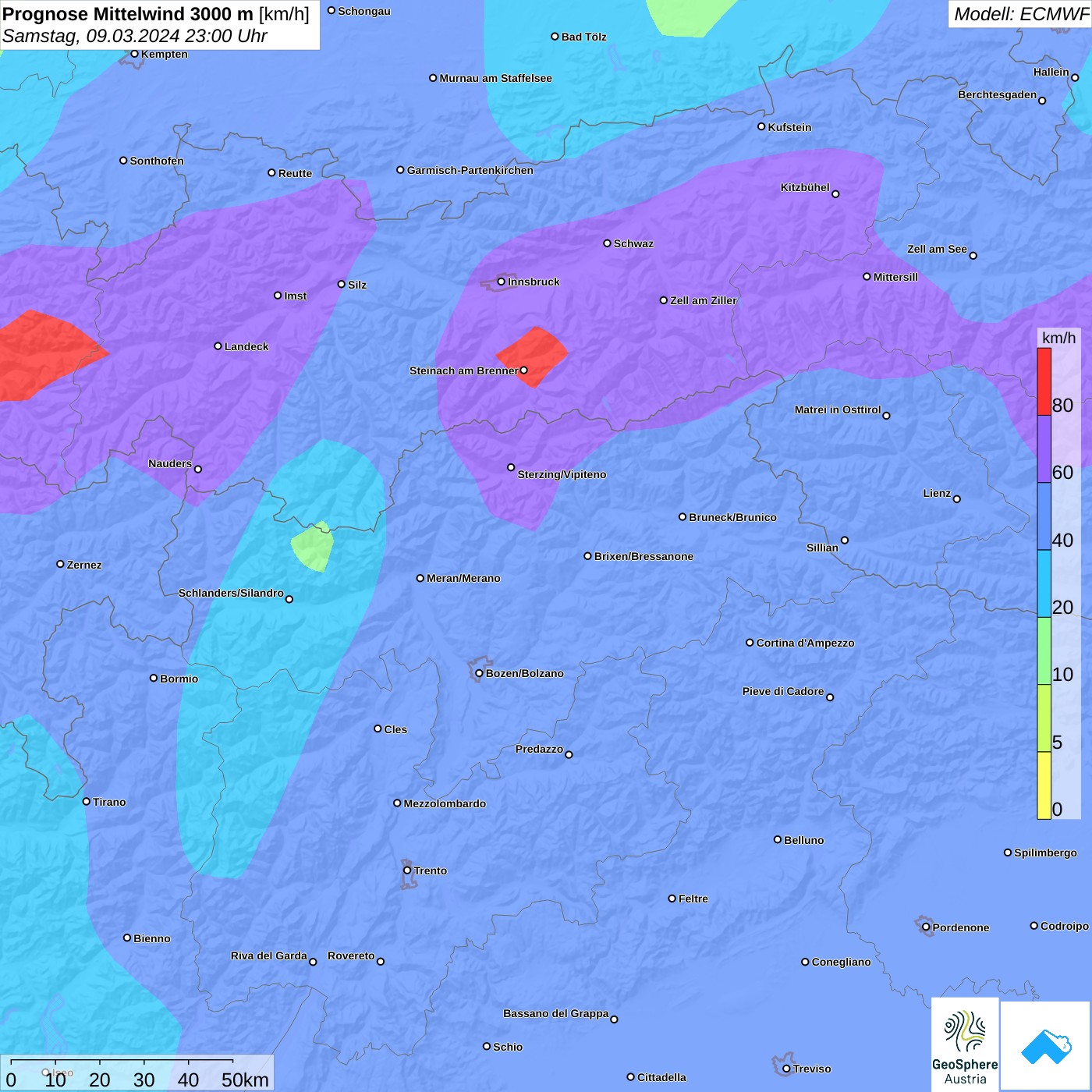The width and height of the screenshot is (1092, 1092).
Task: Click the Bruneck/Brunico marker dot
Action: 682,516
